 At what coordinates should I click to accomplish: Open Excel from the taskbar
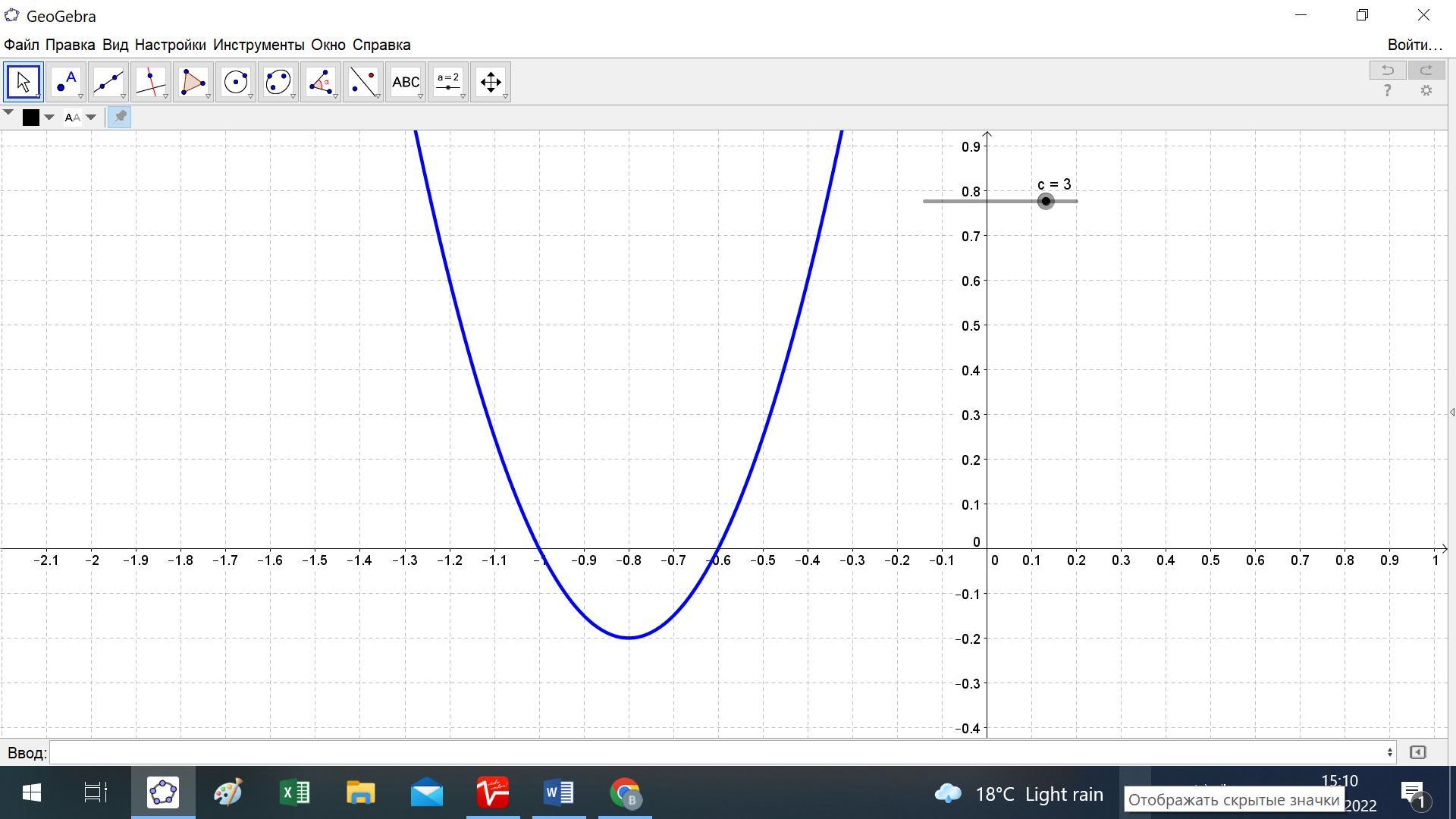294,793
